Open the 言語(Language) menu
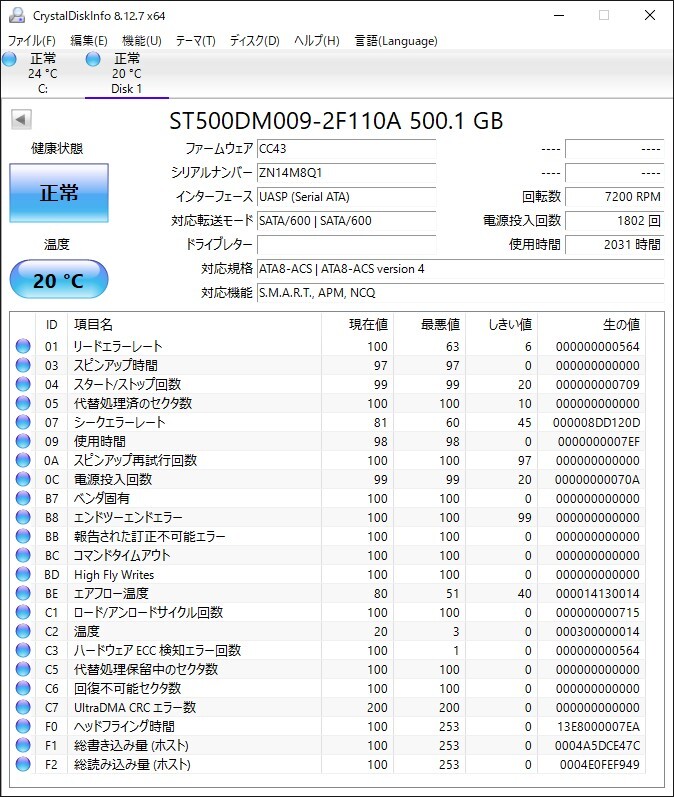 (x=396, y=41)
